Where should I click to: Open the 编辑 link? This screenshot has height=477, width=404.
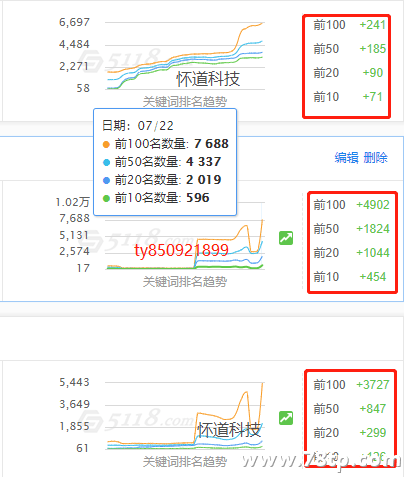(347, 158)
